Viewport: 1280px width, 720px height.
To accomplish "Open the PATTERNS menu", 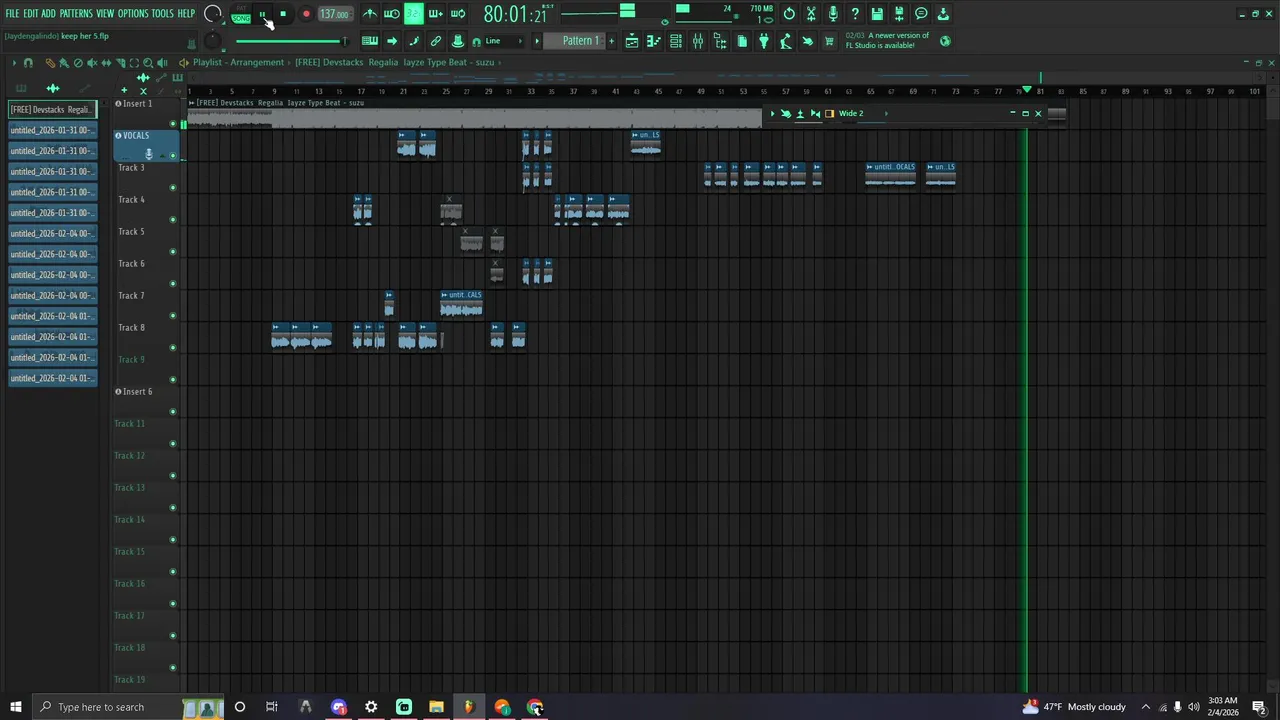I will click(x=76, y=14).
